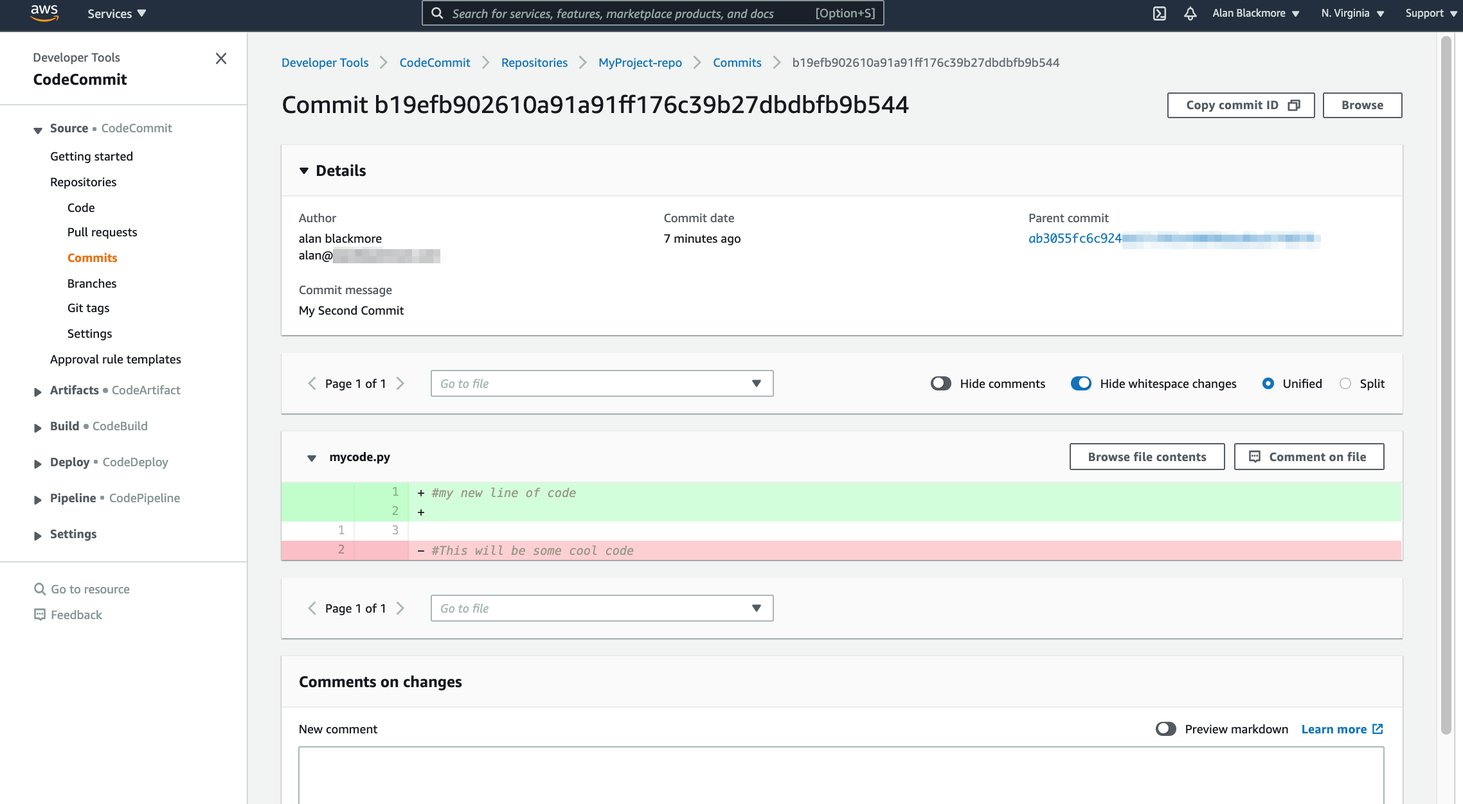
Task: Click the Learn more external link icon
Action: pyautogui.click(x=1376, y=729)
